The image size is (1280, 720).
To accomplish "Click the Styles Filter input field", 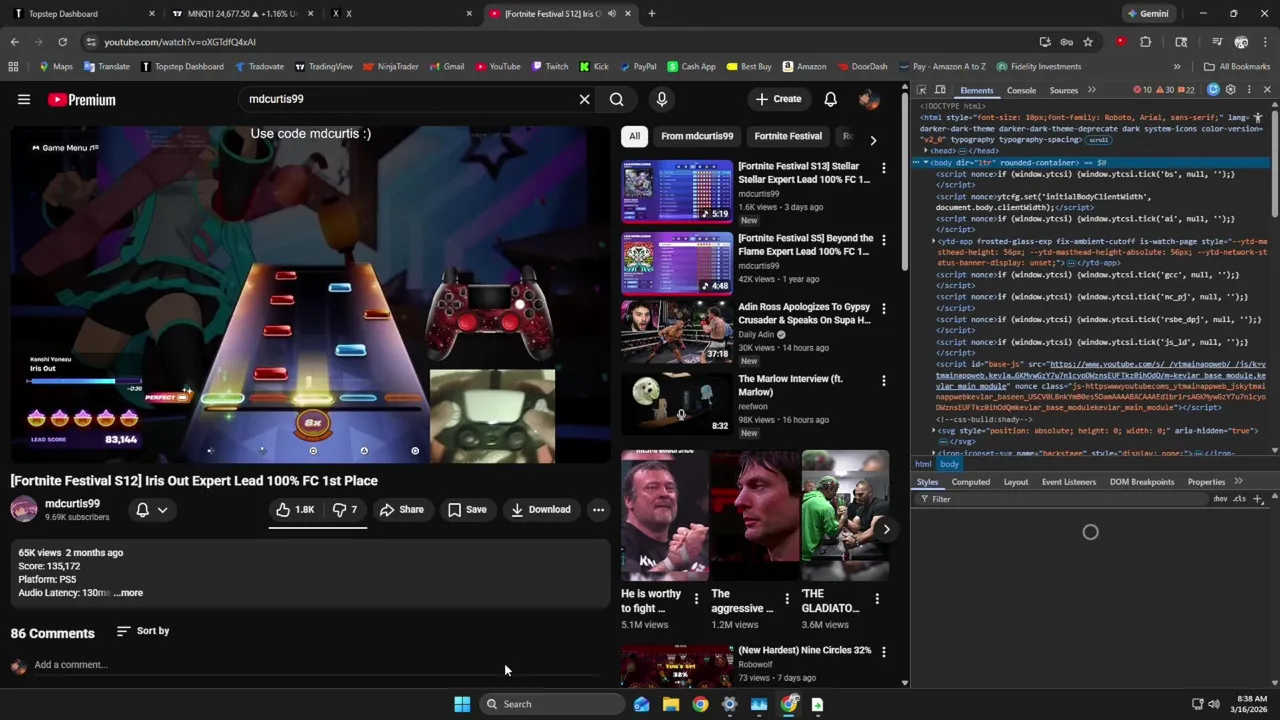I will (x=1060, y=499).
